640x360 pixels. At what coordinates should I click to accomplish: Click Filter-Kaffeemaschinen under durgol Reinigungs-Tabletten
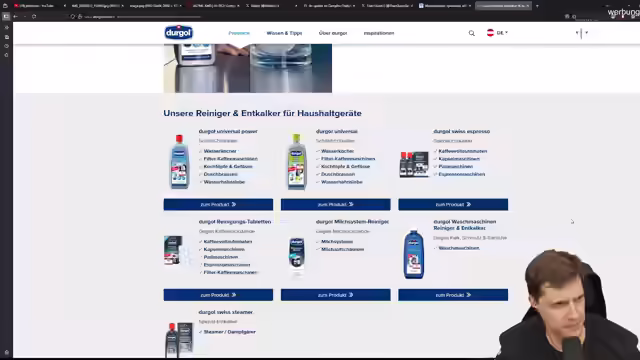(231, 272)
